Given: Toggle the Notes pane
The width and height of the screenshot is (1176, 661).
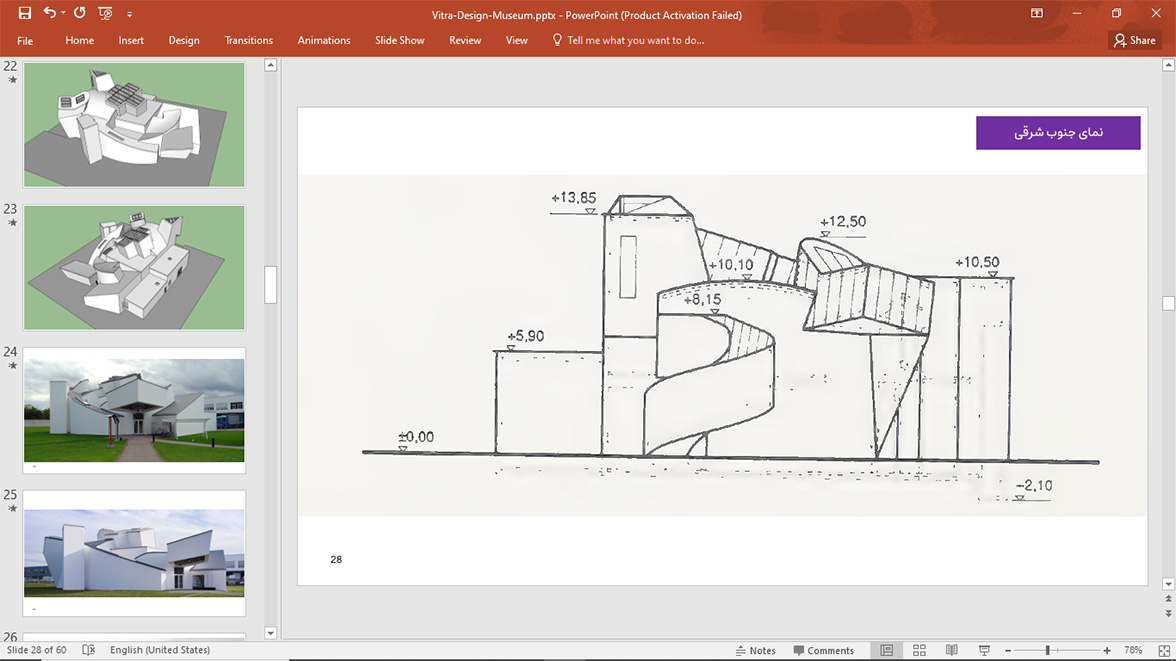Looking at the screenshot, I should click(x=755, y=650).
